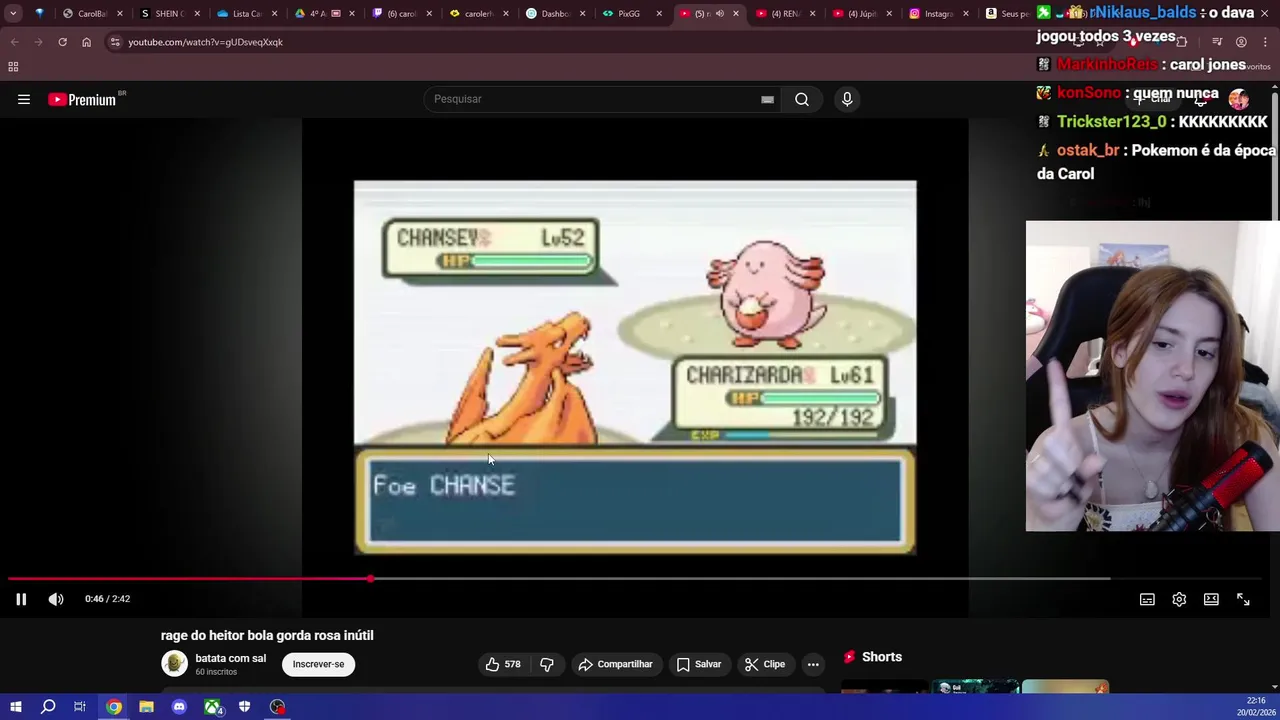
Task: Mute the playing tab via speaker icon
Action: click(719, 14)
